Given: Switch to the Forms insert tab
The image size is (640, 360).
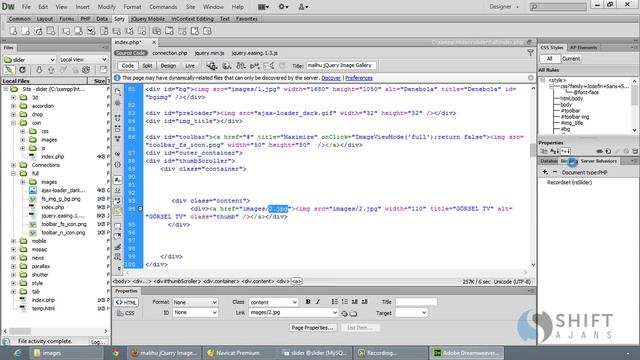Looking at the screenshot, I should click(67, 19).
